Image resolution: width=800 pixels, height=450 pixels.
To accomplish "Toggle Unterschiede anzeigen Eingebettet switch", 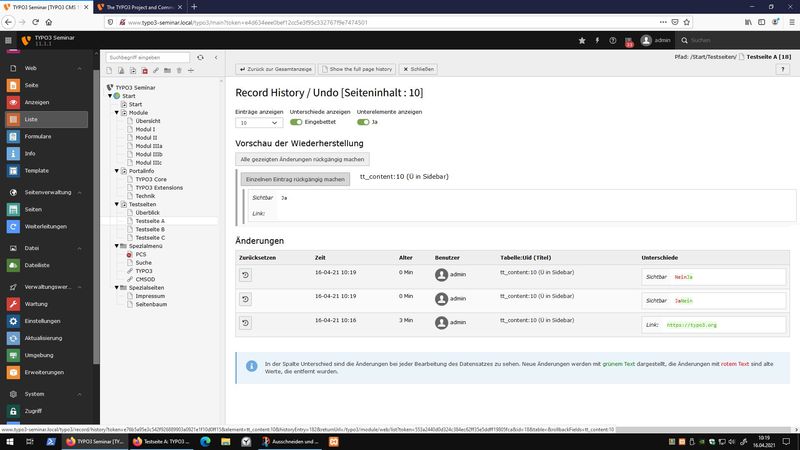I will [296, 122].
